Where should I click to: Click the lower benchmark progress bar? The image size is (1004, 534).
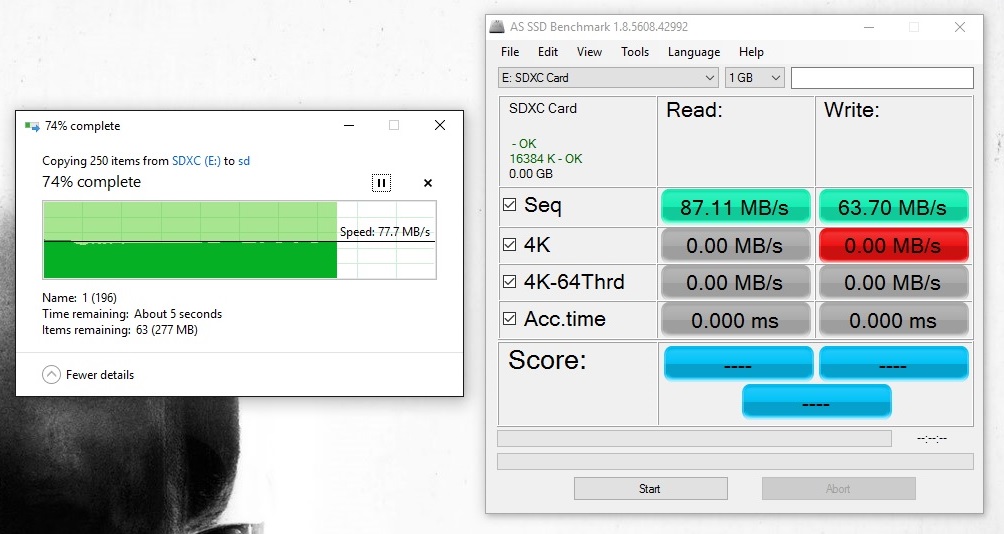point(735,462)
